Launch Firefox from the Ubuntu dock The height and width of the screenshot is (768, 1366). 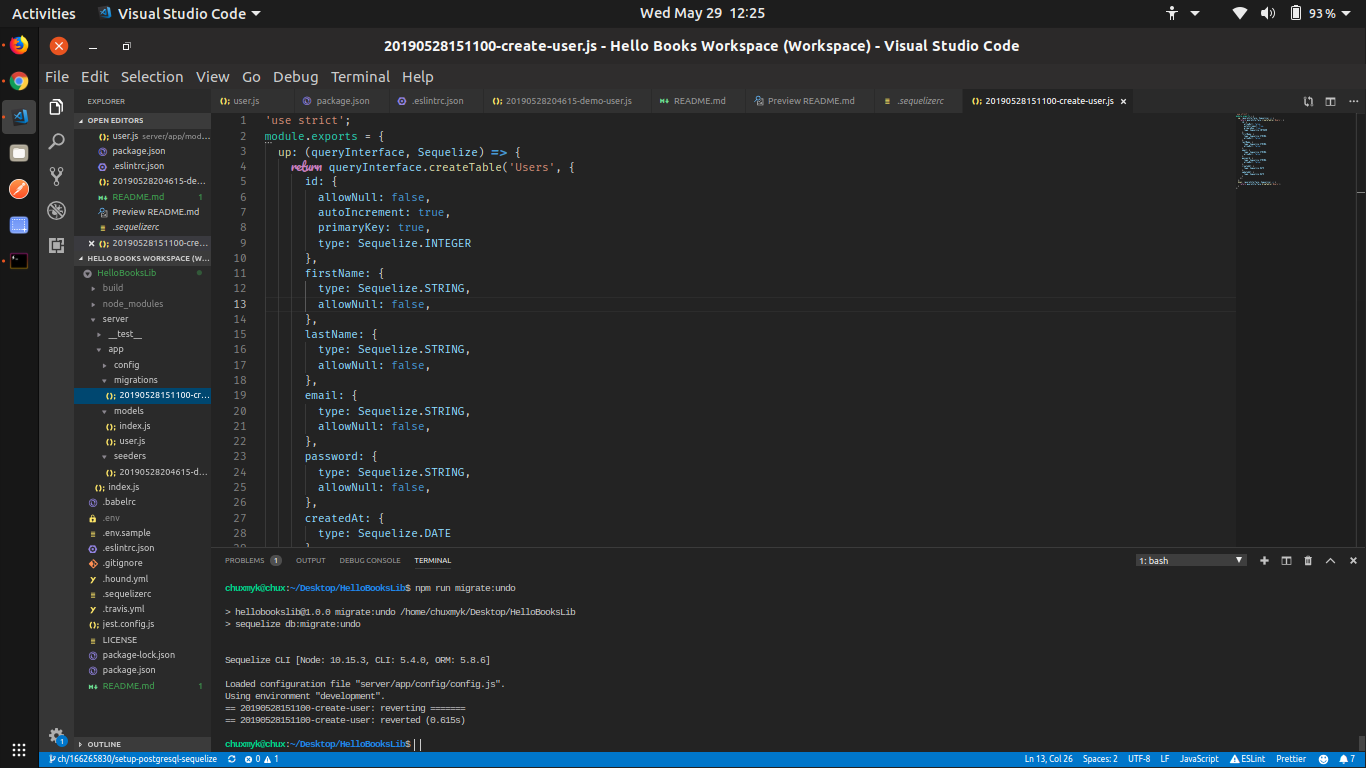coord(19,45)
